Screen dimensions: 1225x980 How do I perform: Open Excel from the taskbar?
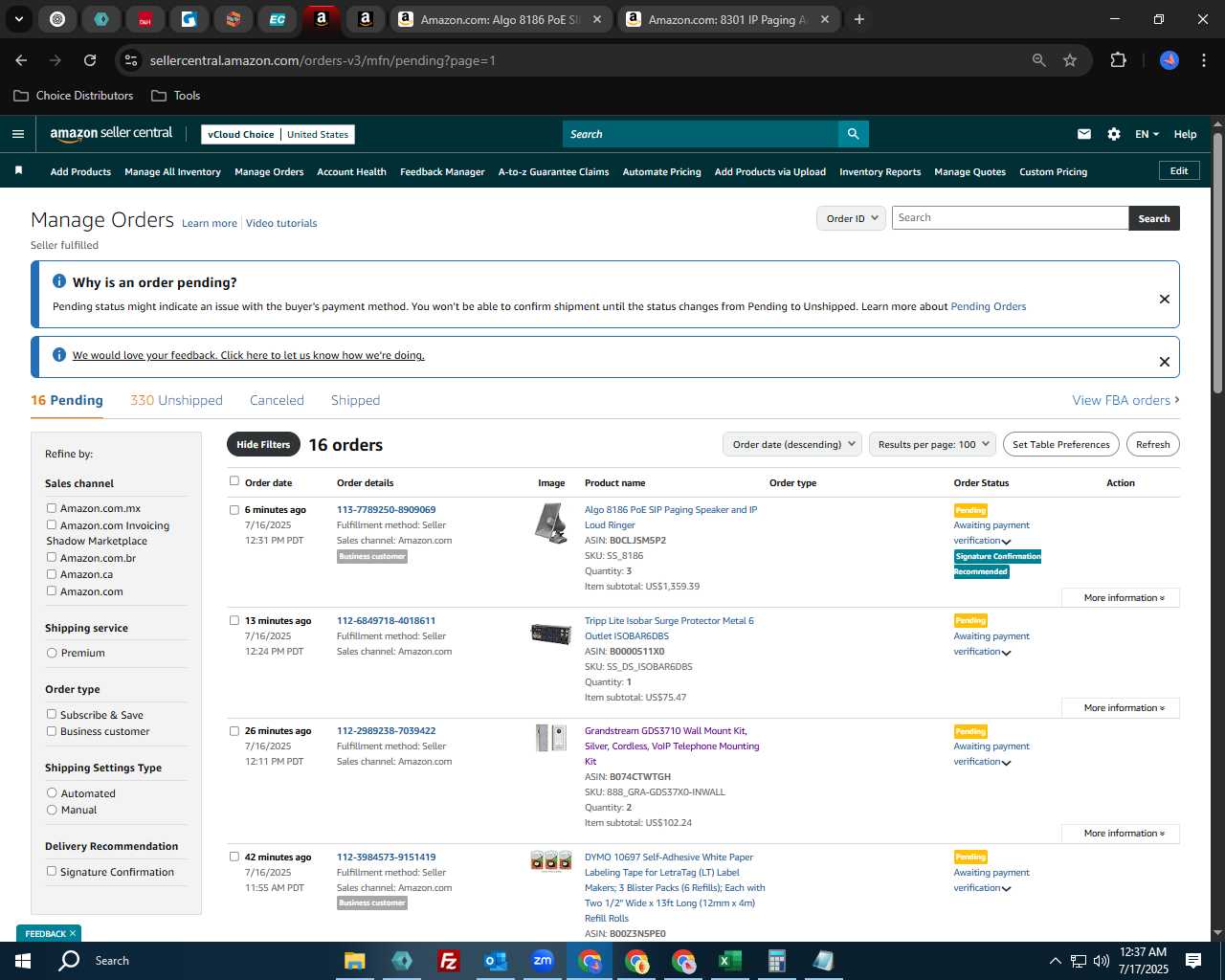[729, 961]
